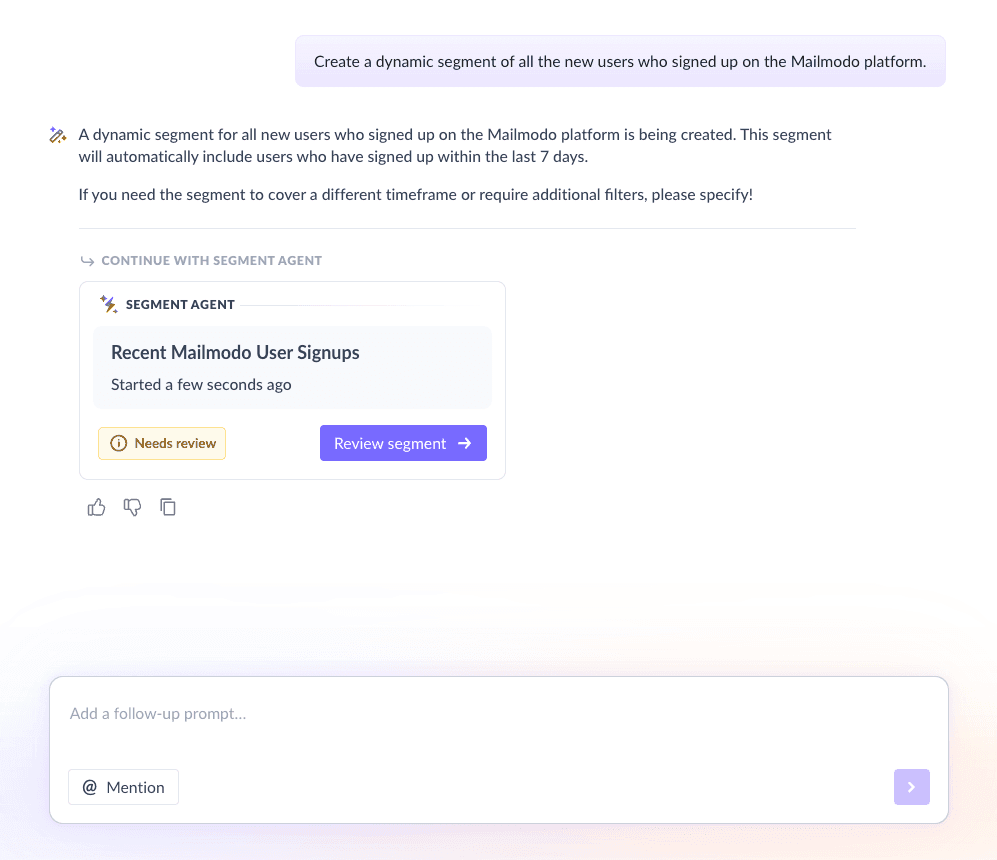Click the arrow inside Review segment button
Screen dimensions: 997x860
click(x=463, y=443)
